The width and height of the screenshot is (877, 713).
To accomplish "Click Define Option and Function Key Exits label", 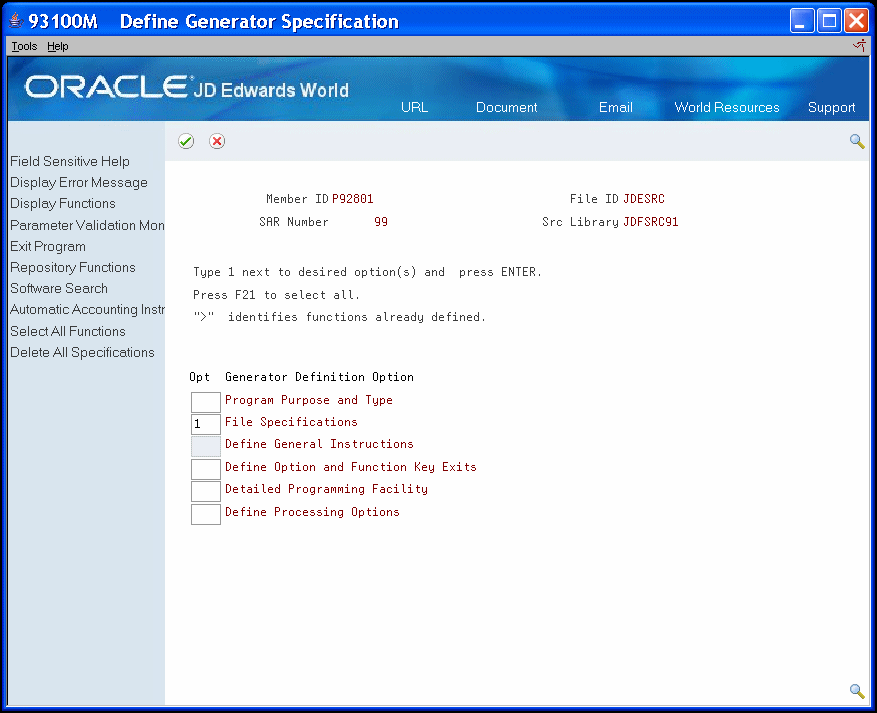I will [x=351, y=467].
